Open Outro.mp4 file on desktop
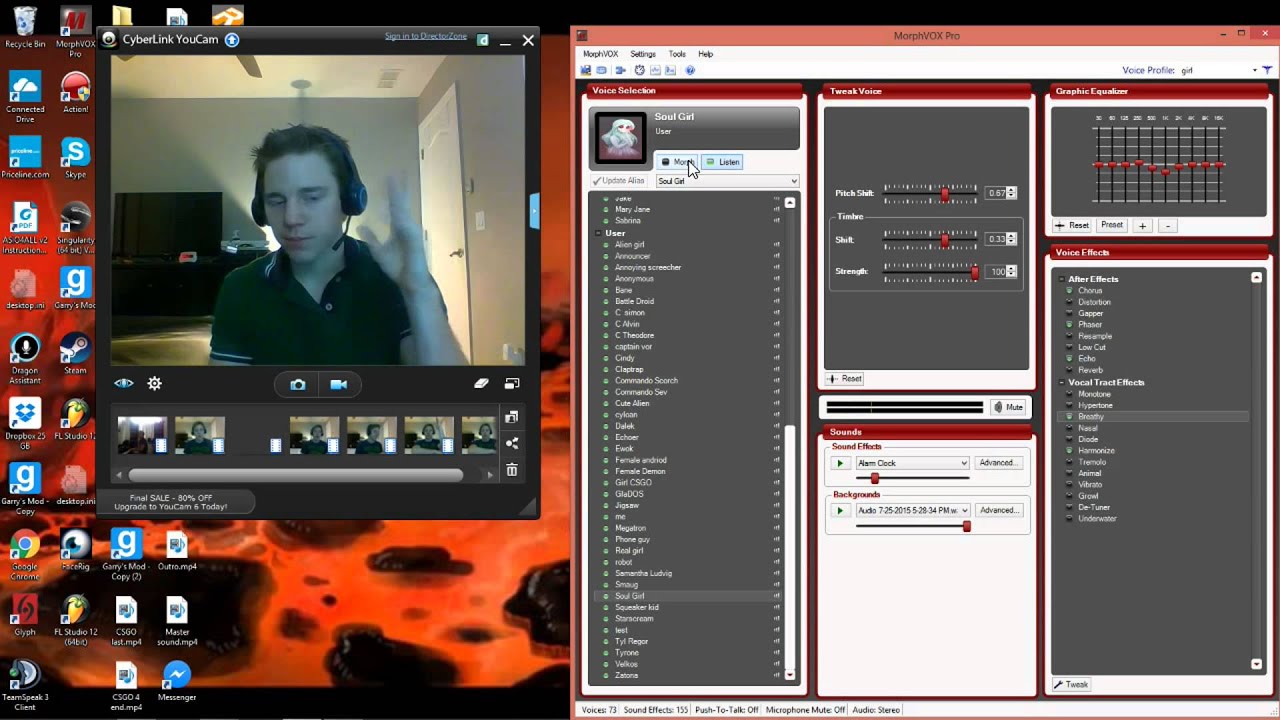The height and width of the screenshot is (720, 1280). point(177,550)
